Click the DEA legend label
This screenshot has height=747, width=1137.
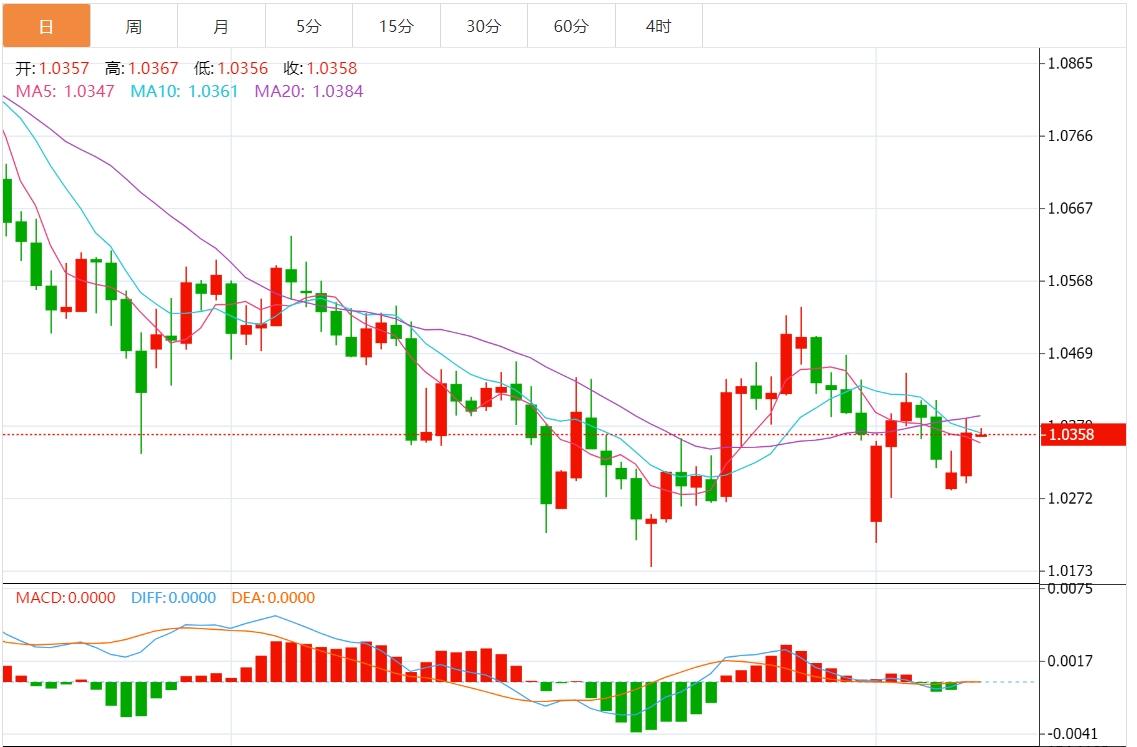[273, 598]
